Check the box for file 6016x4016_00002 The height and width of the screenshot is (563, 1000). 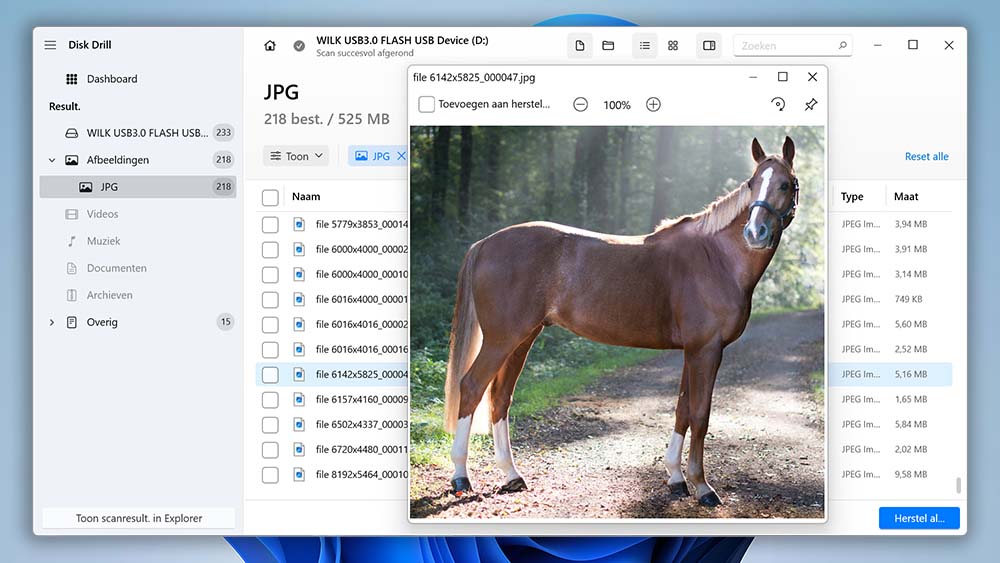(x=270, y=325)
